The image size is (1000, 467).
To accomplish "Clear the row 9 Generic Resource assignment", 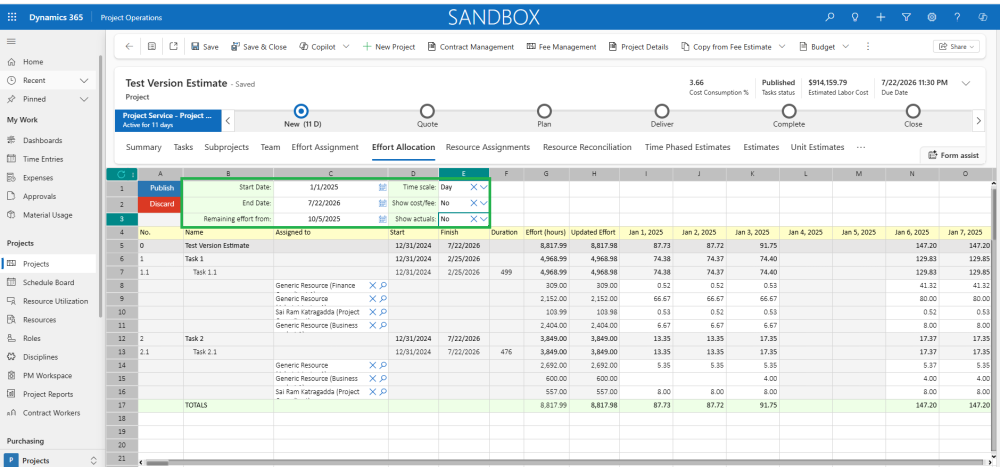I will (x=372, y=298).
